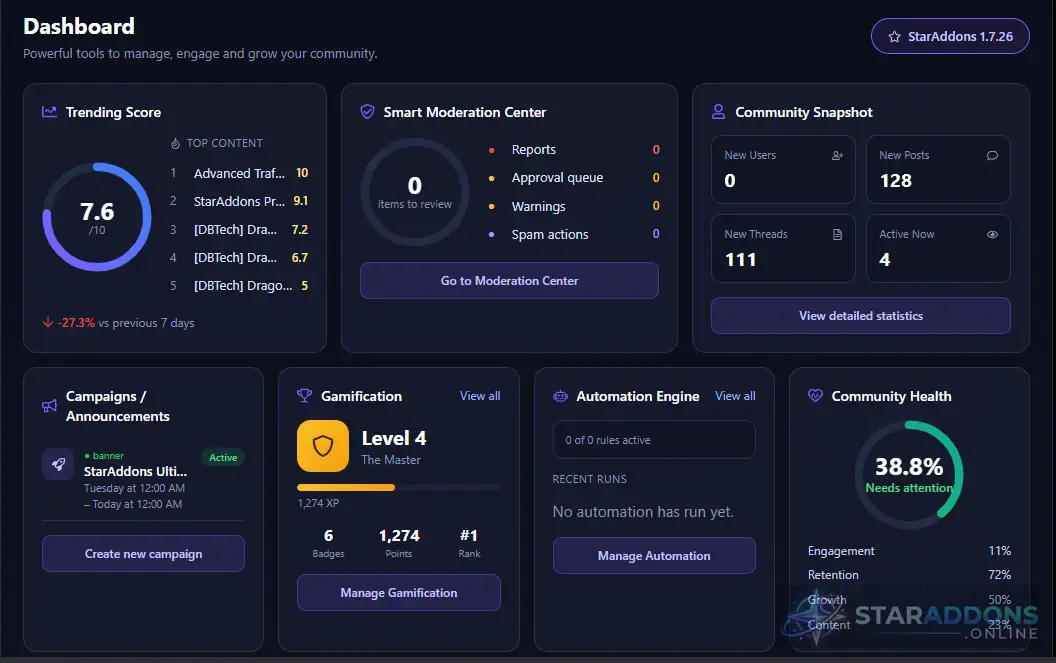
Task: Click the Retention 72% row
Action: [x=909, y=575]
